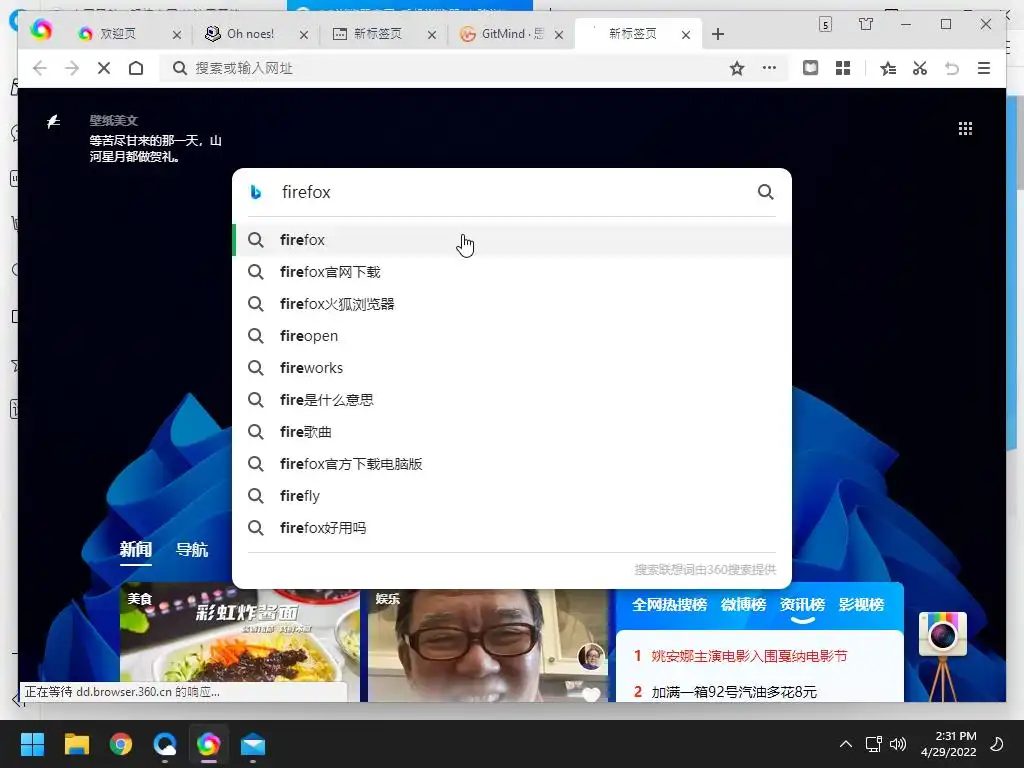Image resolution: width=1024 pixels, height=768 pixels.
Task: Choose suggestion firefly
Action: point(512,496)
